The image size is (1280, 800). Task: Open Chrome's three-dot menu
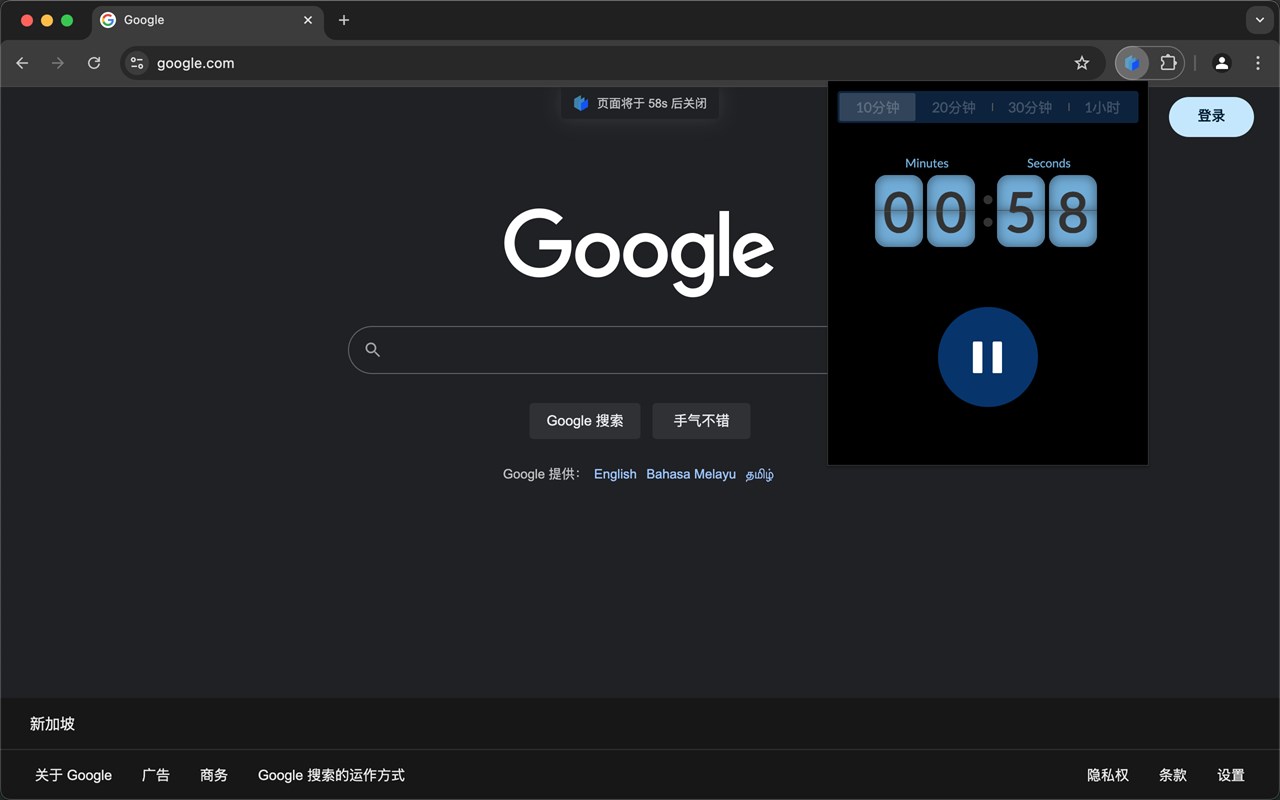coord(1258,63)
